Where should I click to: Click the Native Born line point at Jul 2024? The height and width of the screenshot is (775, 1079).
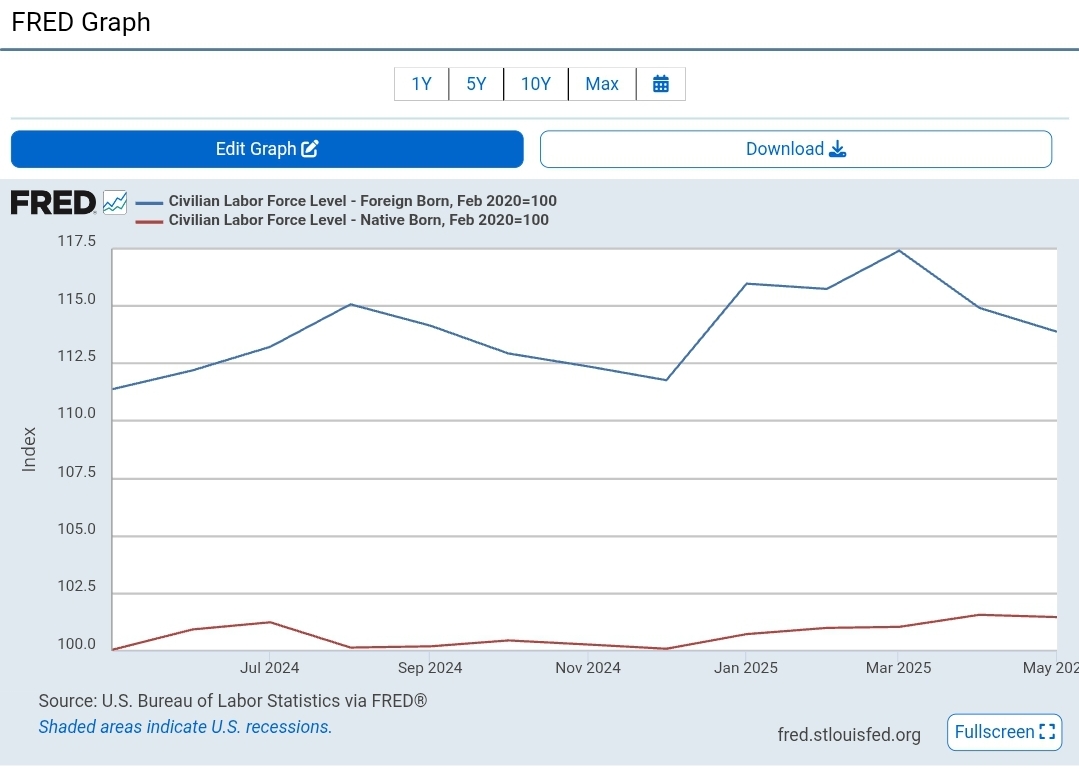coord(270,622)
